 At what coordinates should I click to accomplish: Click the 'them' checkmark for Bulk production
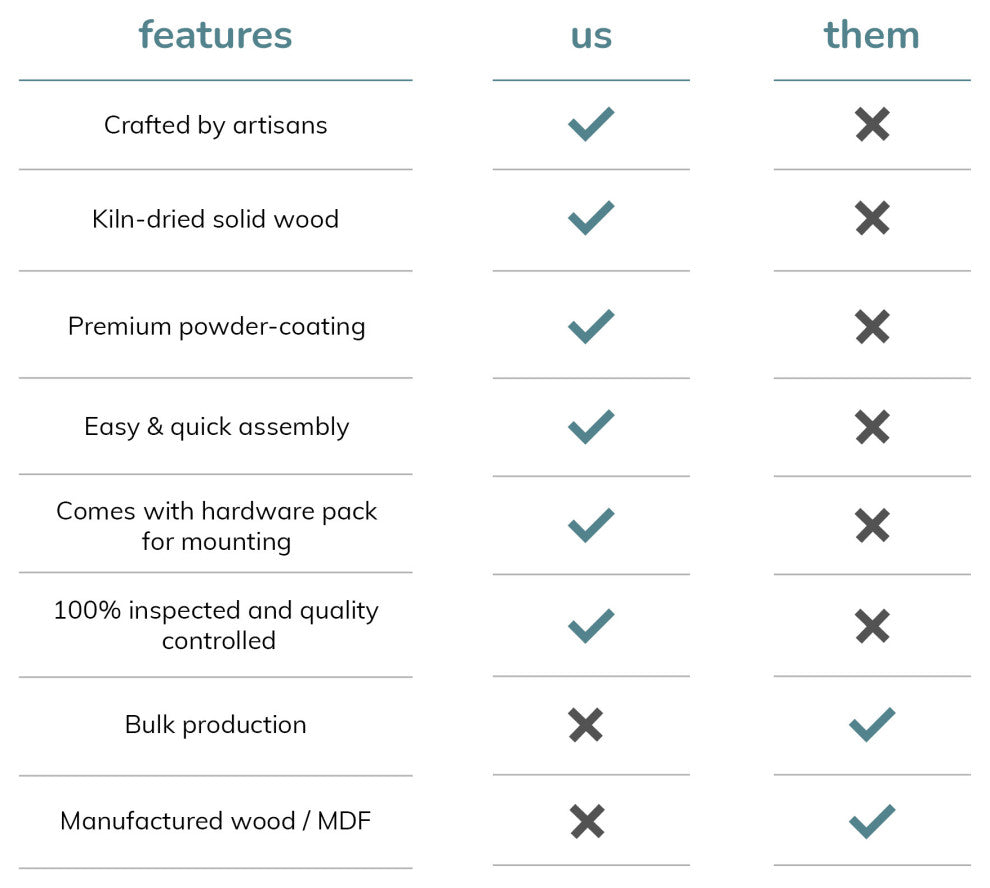click(x=872, y=725)
